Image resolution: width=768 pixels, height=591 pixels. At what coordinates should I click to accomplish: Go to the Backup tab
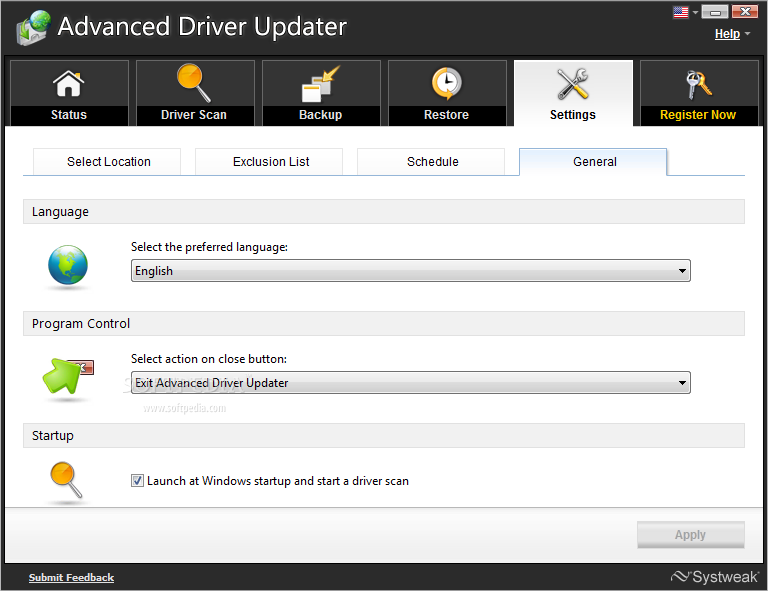click(x=321, y=93)
